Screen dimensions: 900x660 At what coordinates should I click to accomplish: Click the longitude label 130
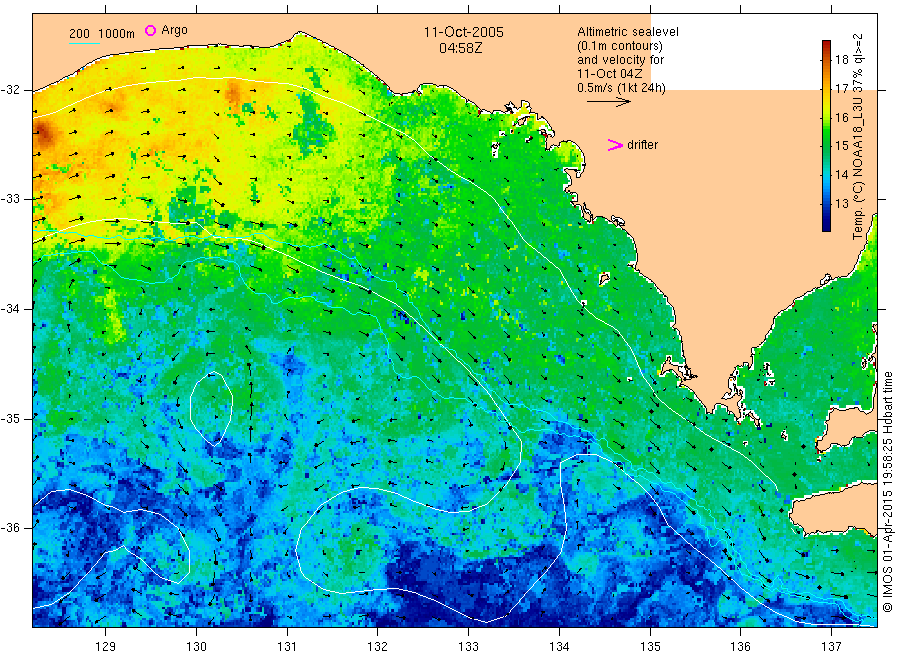point(196,647)
